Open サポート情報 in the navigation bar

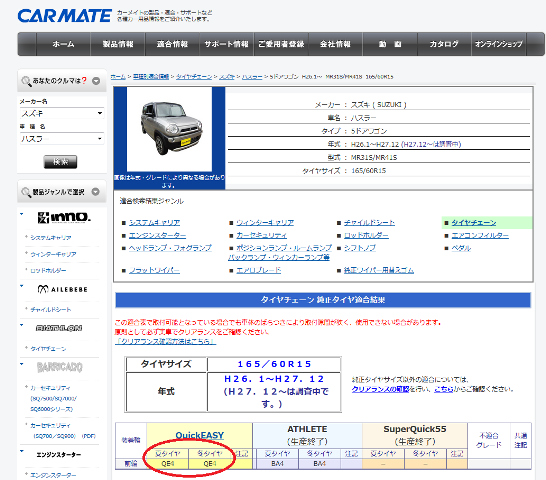[226, 44]
